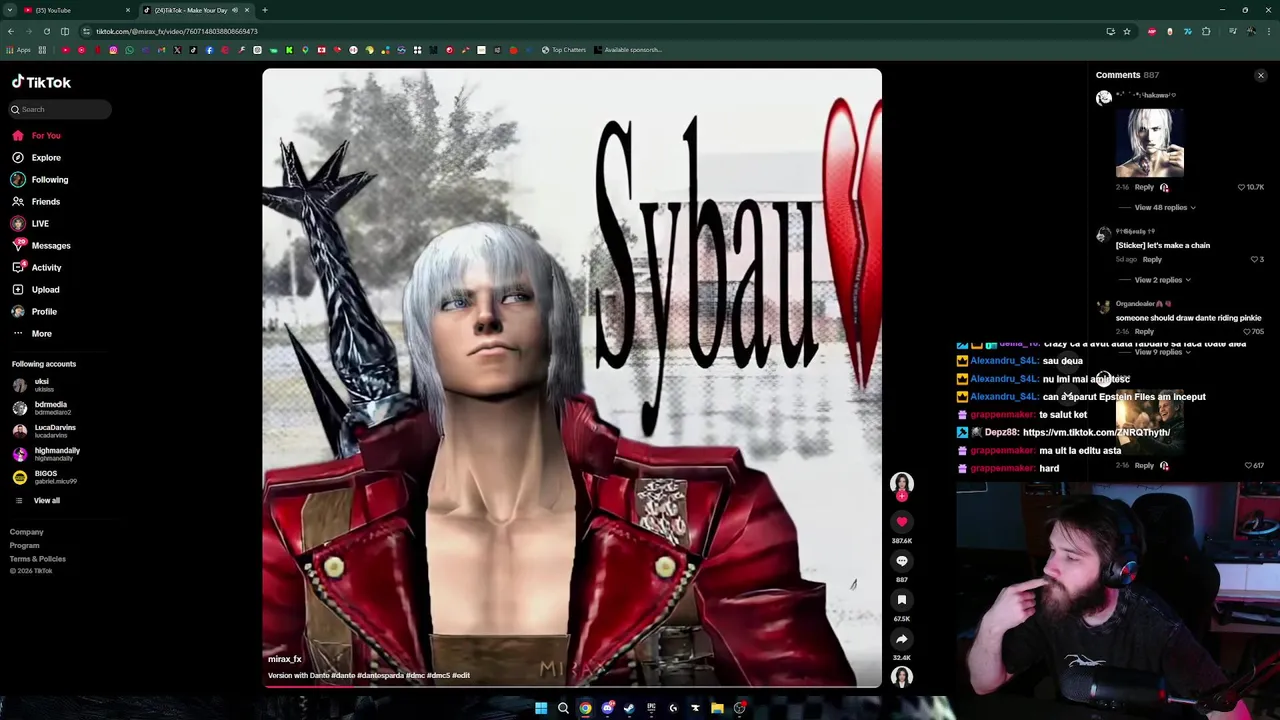The image size is (1280, 720).
Task: Open the white-haired character comment image
Action: coord(1150,142)
